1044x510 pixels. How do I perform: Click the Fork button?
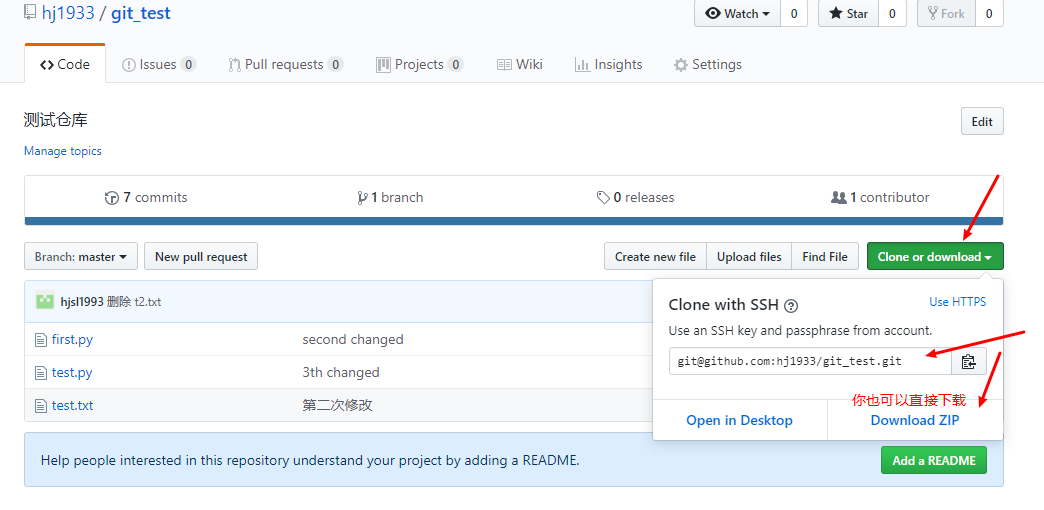pos(946,13)
